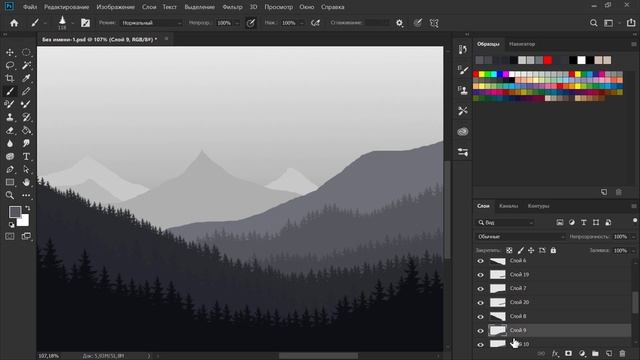The image size is (640, 360).
Task: Add a layer style with fx icon
Action: tap(555, 353)
